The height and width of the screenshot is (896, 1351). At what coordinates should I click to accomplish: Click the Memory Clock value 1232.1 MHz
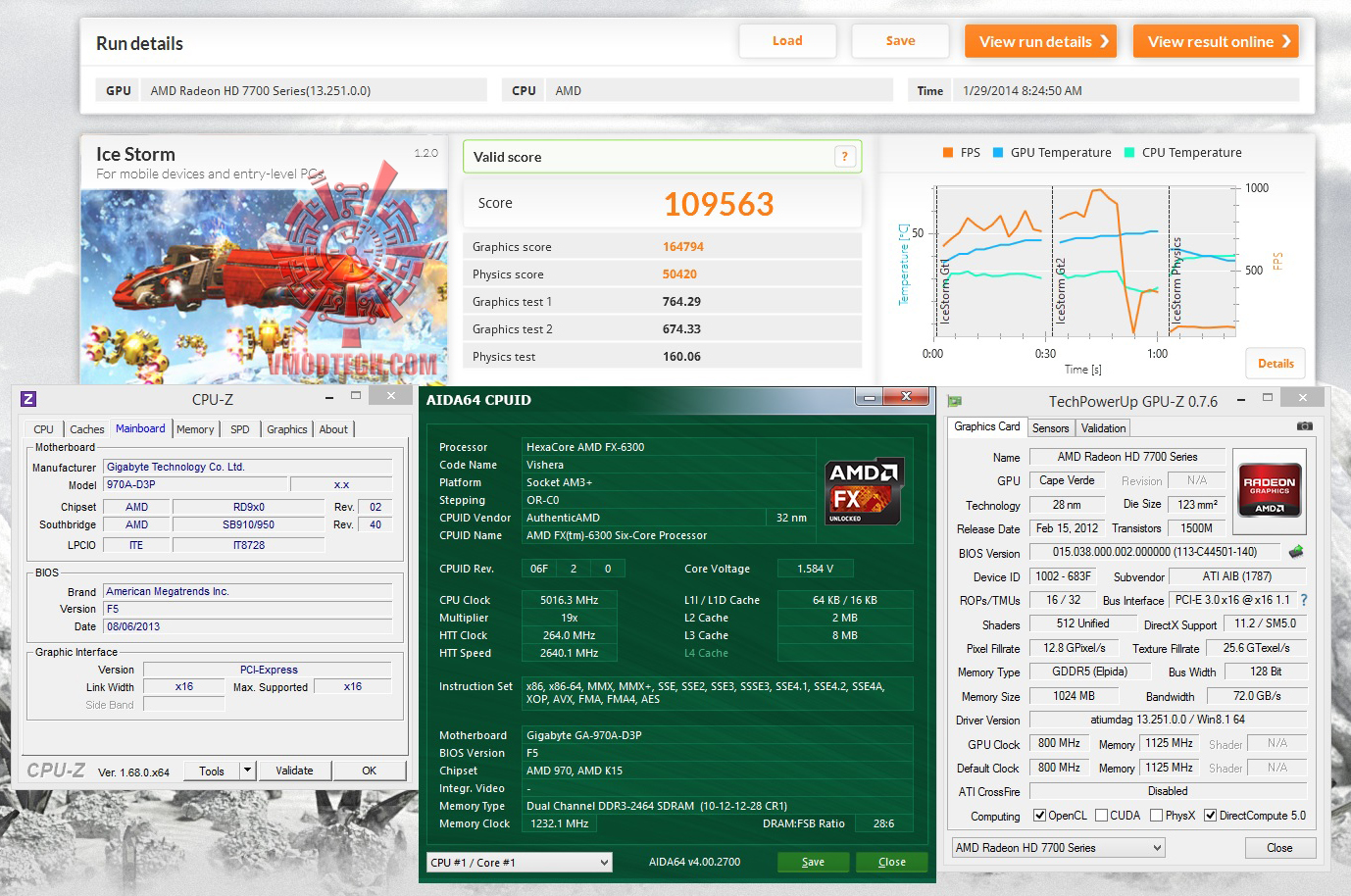pyautogui.click(x=560, y=823)
